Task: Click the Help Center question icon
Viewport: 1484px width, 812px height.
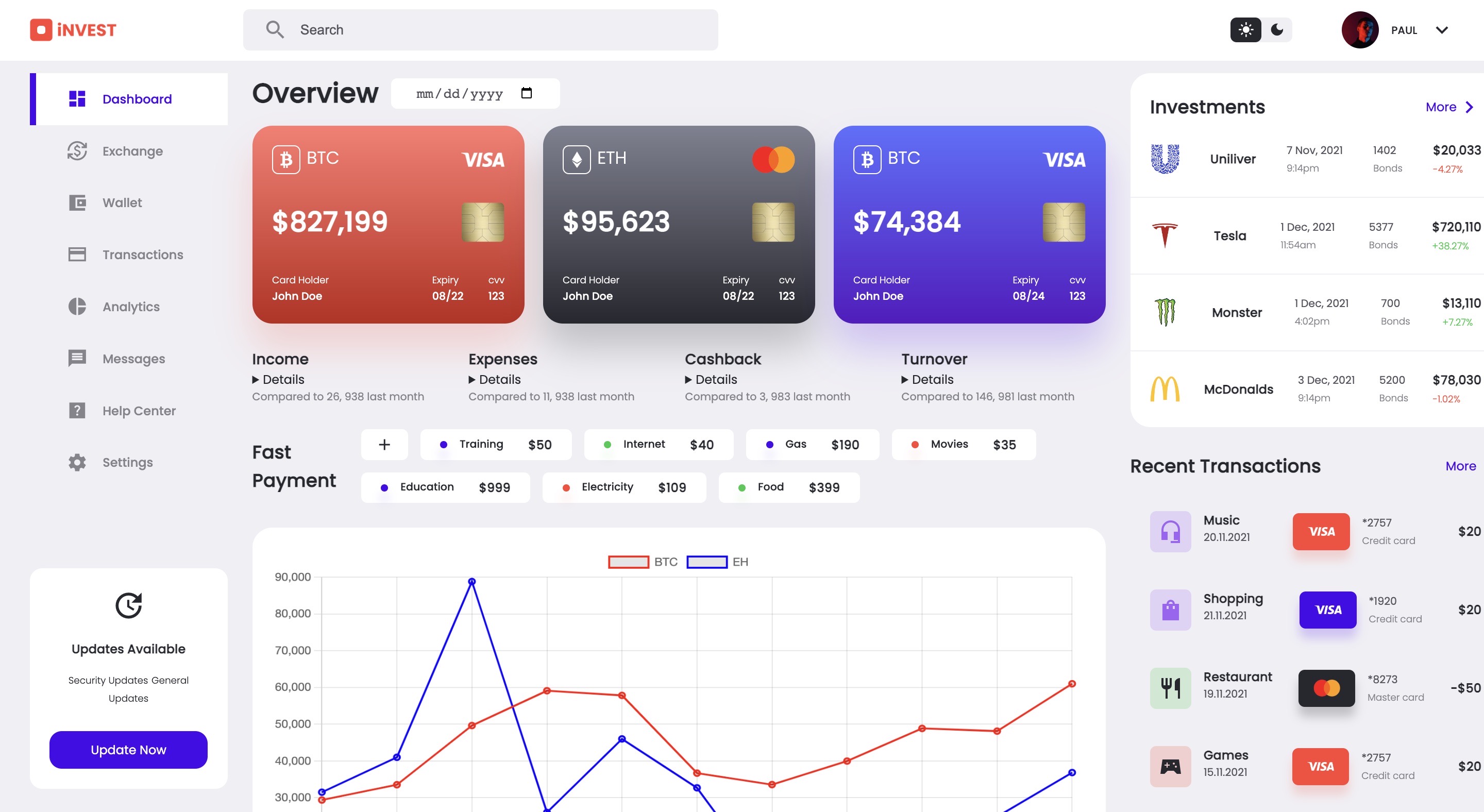Action: coord(77,411)
